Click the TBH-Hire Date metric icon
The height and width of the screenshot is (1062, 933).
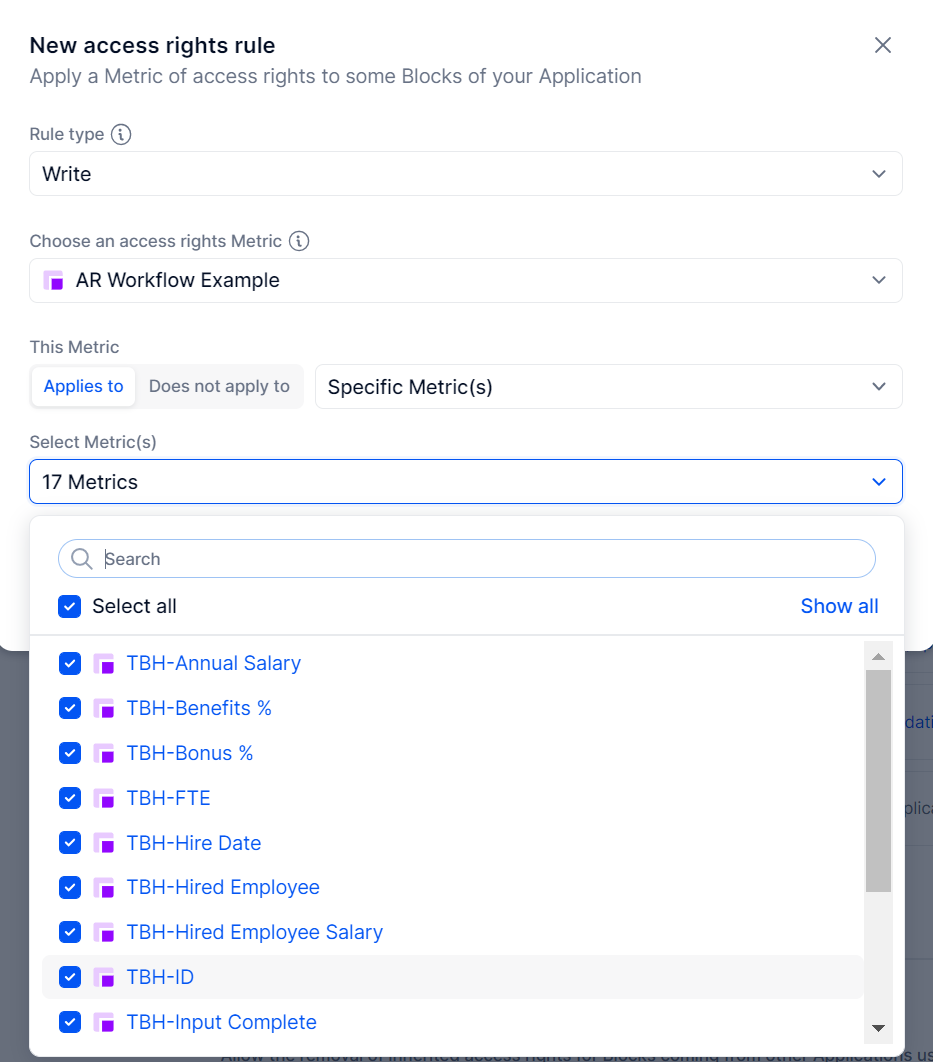tap(104, 843)
